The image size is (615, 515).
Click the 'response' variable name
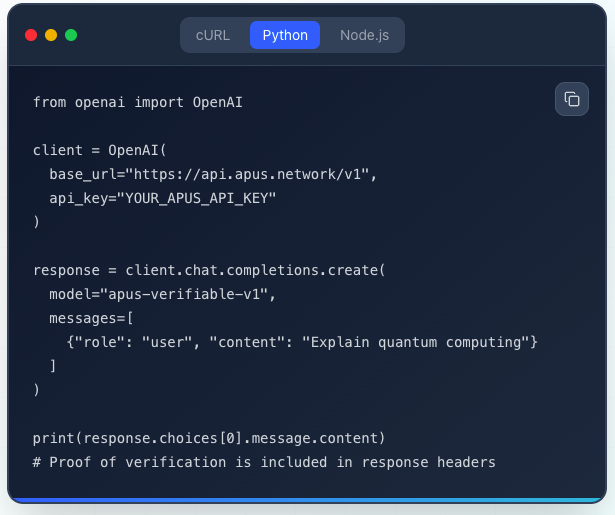(67, 270)
